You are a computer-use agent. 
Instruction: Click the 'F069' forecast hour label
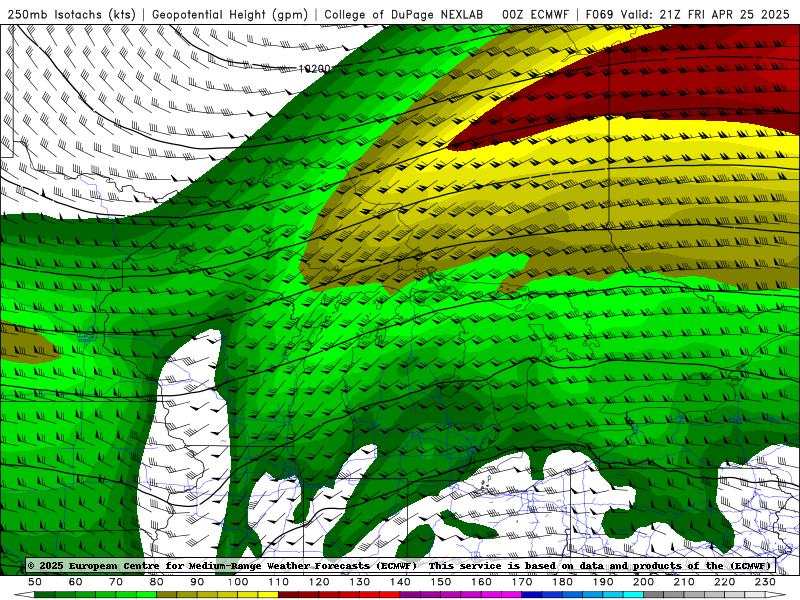599,15
